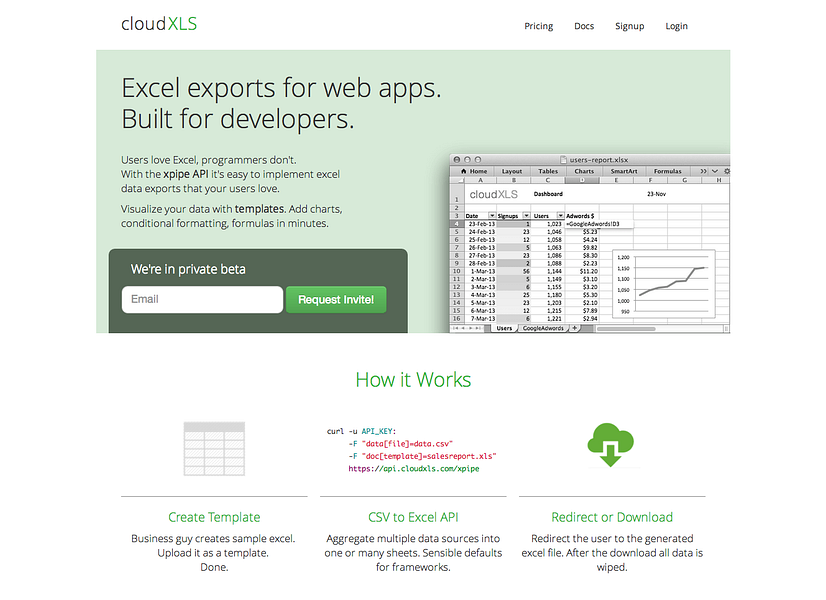
Task: Click the ribbon overflow chevron icon
Action: pos(703,171)
